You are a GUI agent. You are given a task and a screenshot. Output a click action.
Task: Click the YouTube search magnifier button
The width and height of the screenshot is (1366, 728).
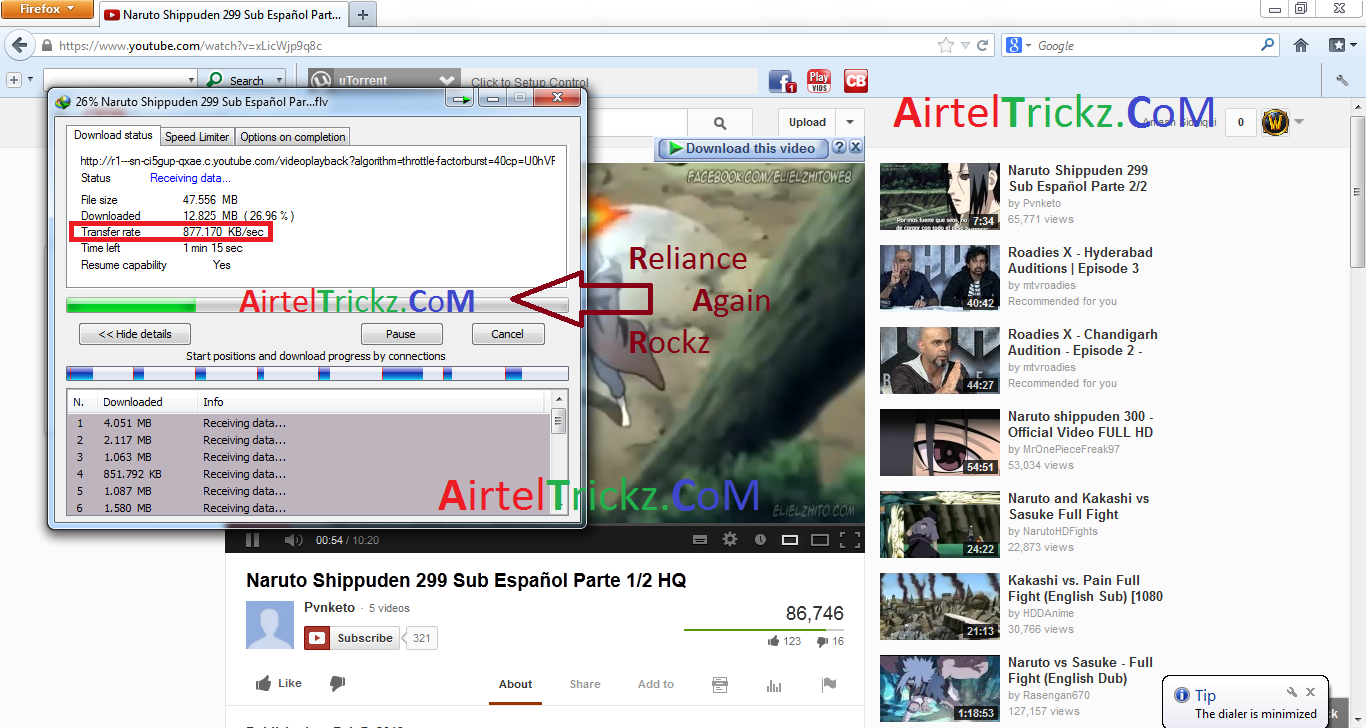pos(720,122)
